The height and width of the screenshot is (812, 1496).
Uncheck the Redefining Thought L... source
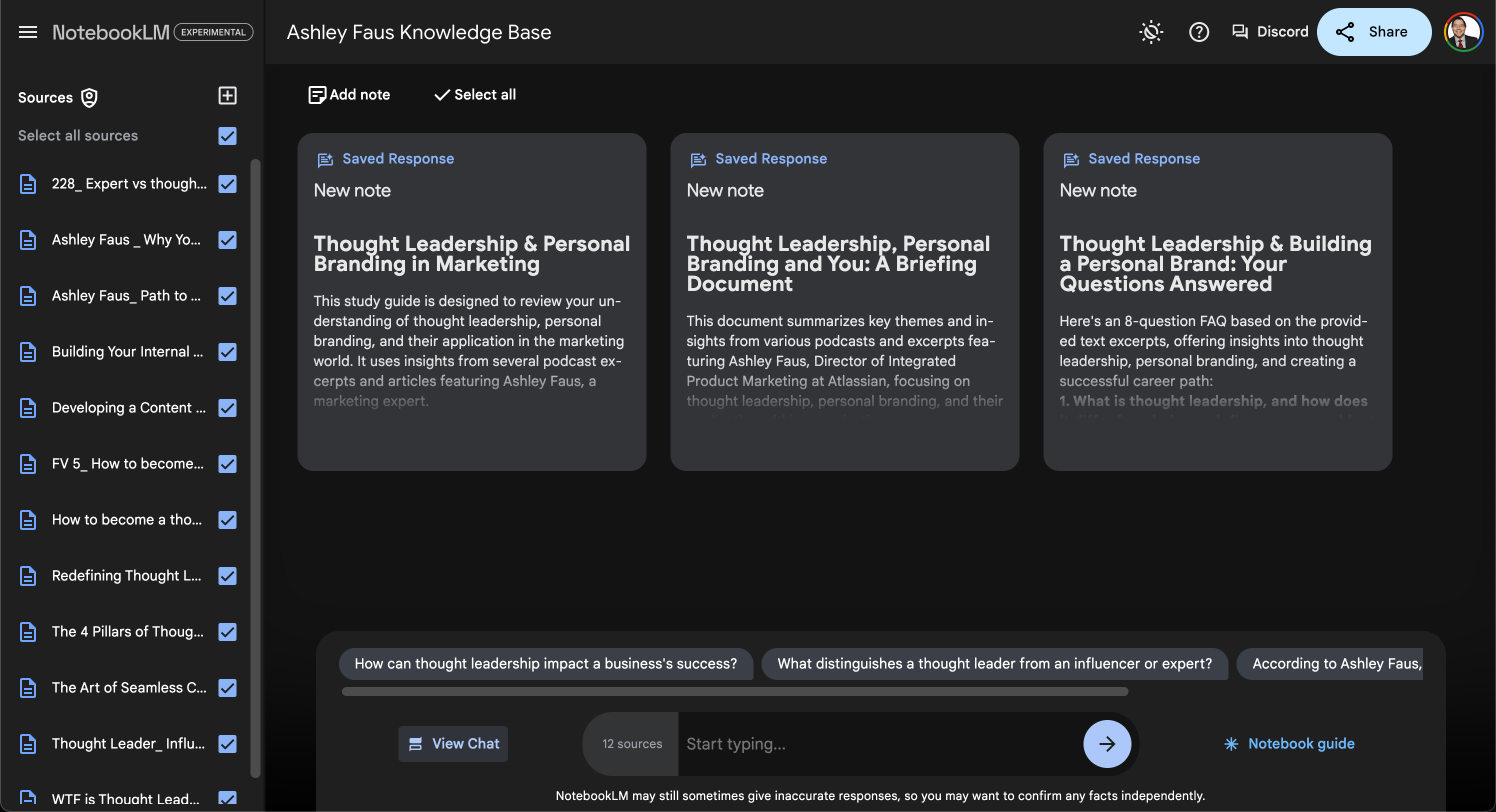pos(227,576)
